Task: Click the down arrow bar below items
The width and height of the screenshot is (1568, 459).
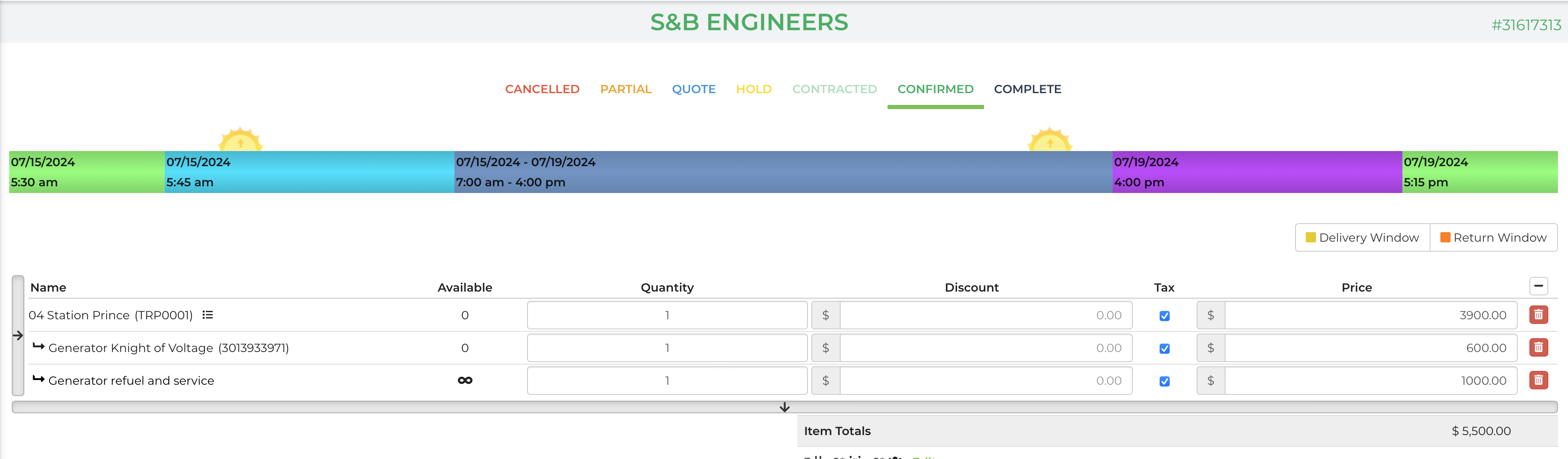Action: coord(784,407)
